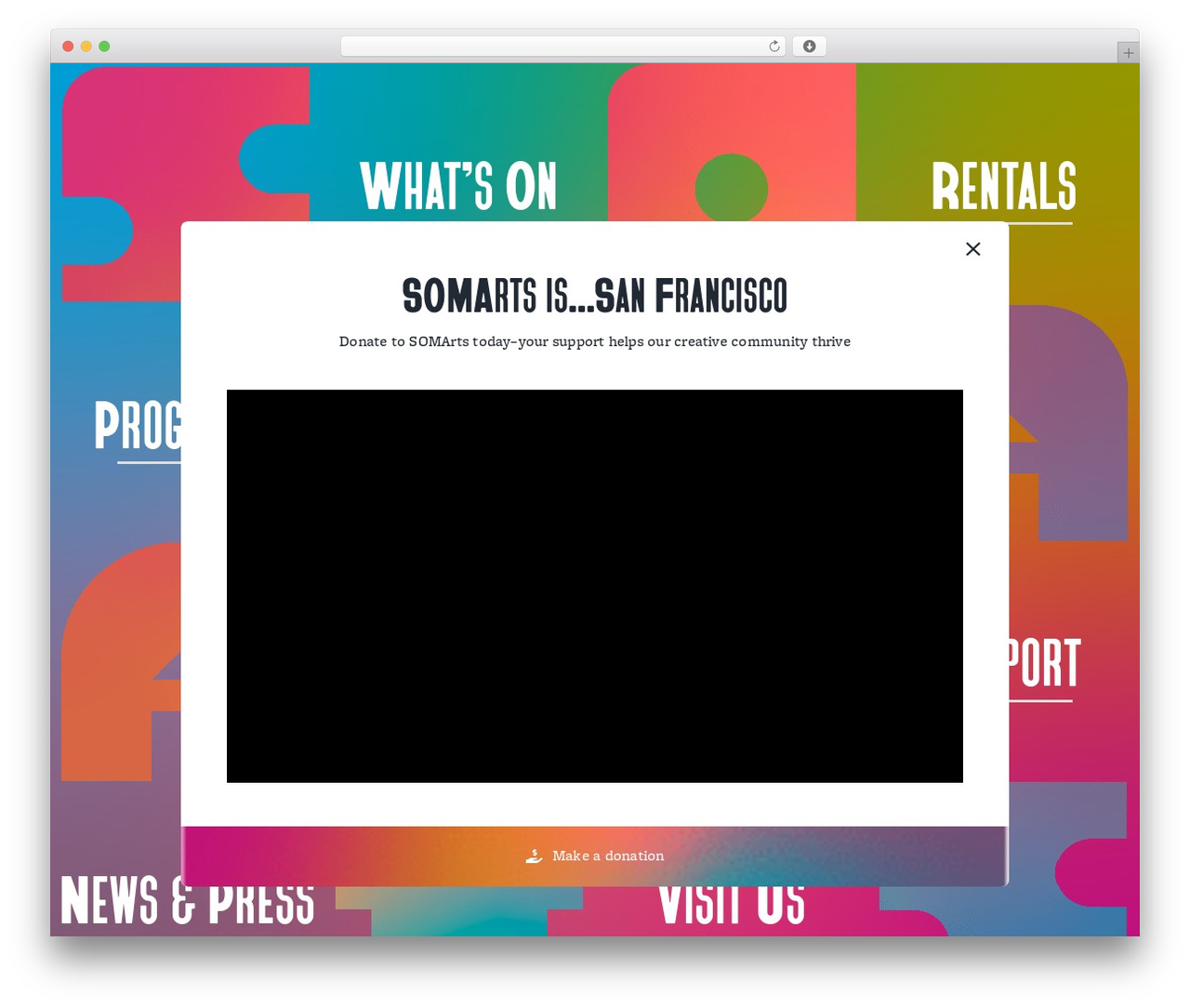Click the SOMArts Is...San Francisco heading
1190x1008 pixels.
coord(594,296)
